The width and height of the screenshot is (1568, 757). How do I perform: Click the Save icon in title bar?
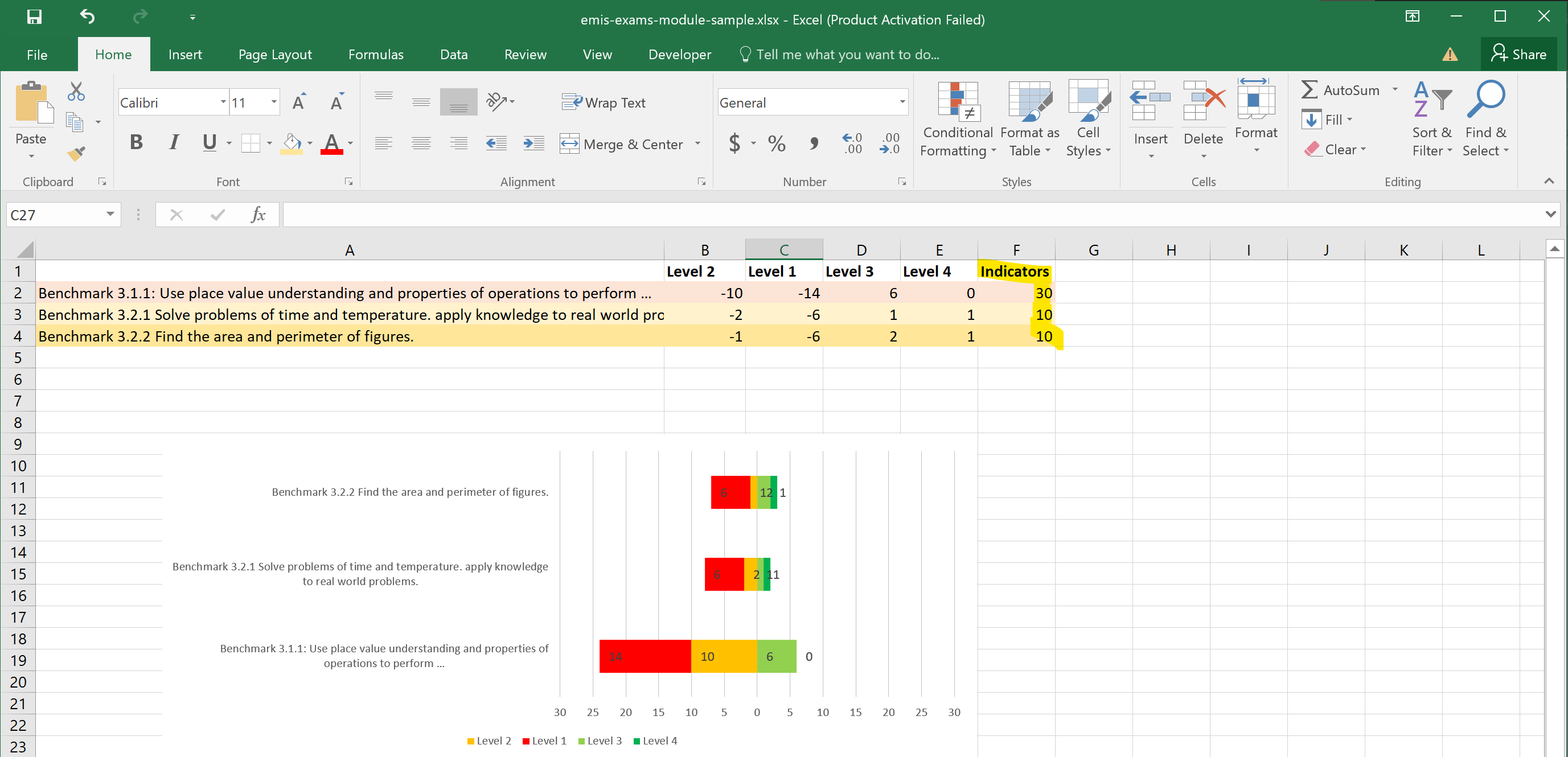coord(34,17)
